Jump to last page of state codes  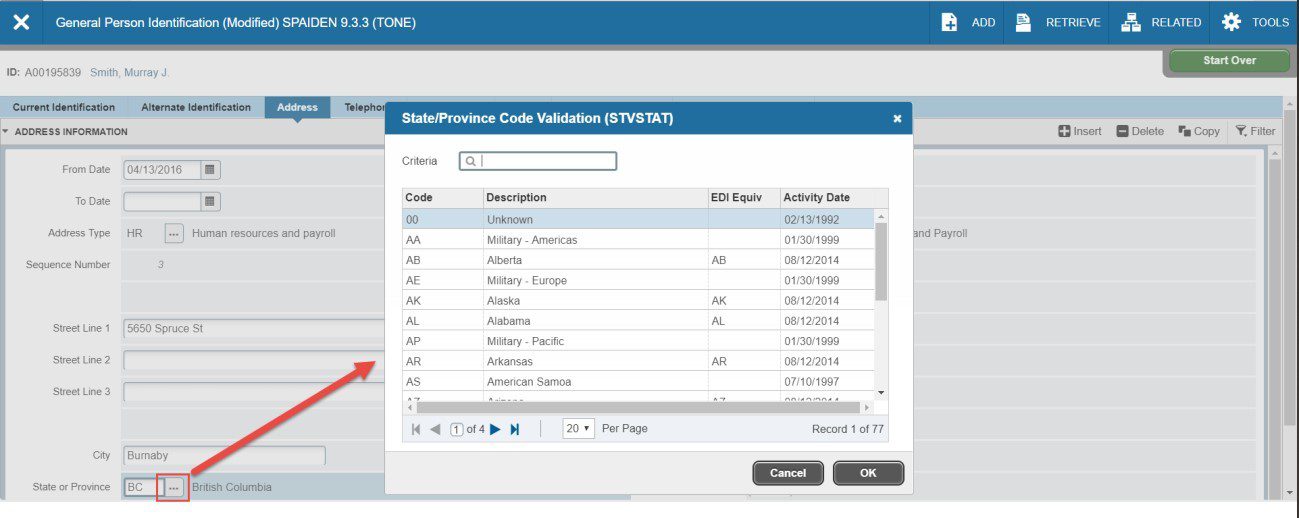pyautogui.click(x=515, y=429)
